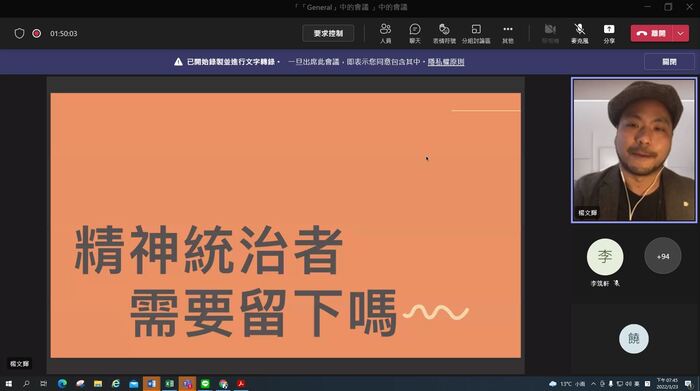700x391 pixels.
Task: Open Task View in taskbar
Action: 43,383
